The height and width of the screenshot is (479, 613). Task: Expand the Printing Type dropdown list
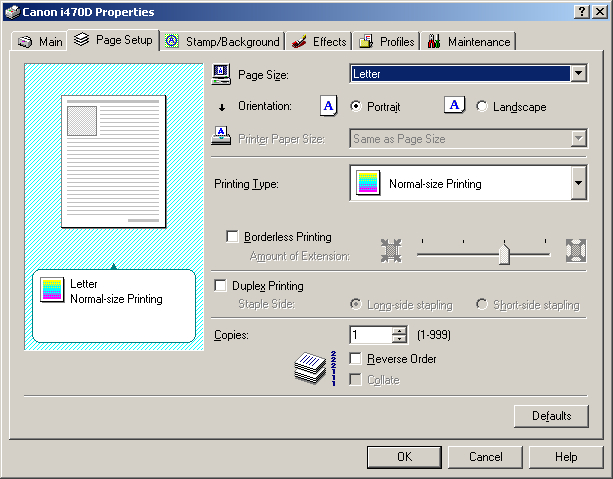click(x=578, y=184)
